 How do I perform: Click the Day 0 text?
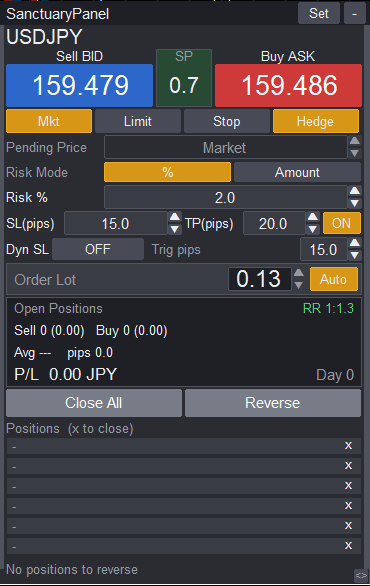coord(335,375)
